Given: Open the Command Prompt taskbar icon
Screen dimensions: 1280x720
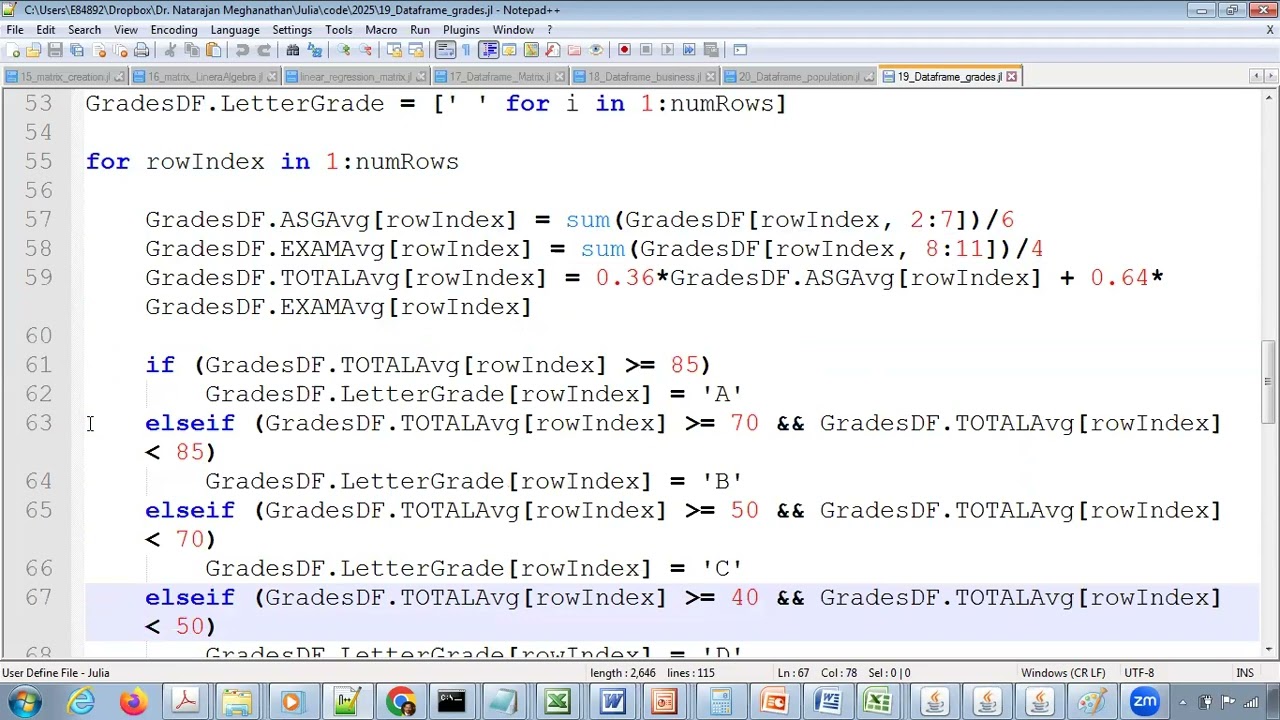Looking at the screenshot, I should [x=452, y=702].
